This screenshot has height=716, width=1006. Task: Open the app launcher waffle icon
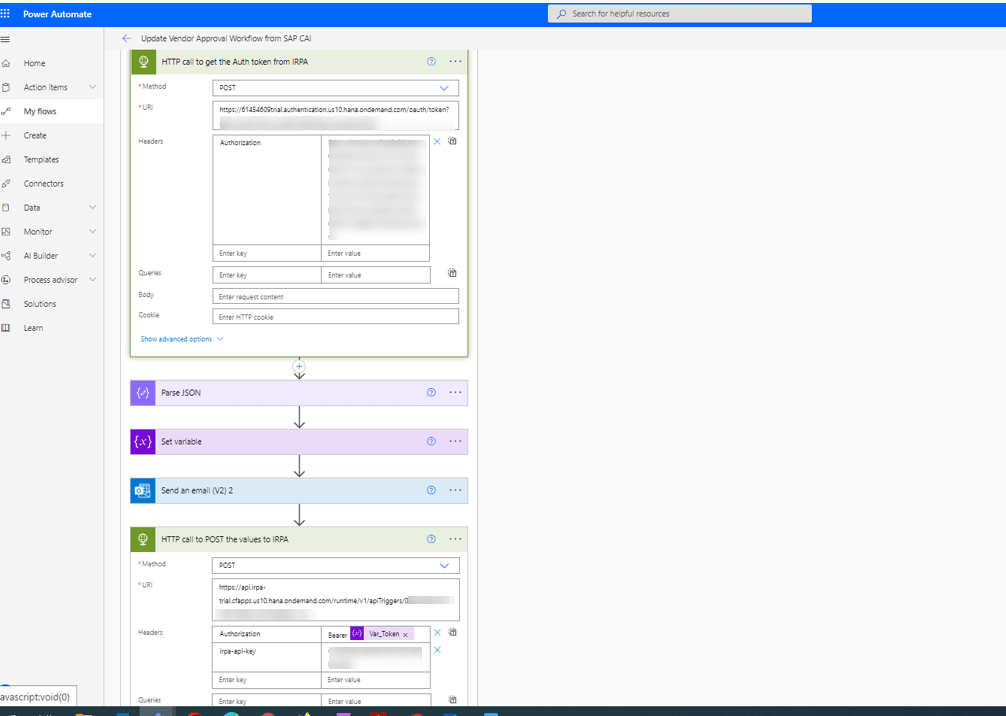(6, 13)
